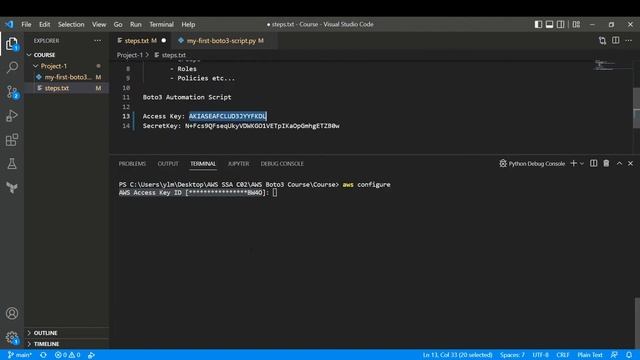The width and height of the screenshot is (640, 360).
Task: Select the Terminal panel tab
Action: pyautogui.click(x=203, y=164)
